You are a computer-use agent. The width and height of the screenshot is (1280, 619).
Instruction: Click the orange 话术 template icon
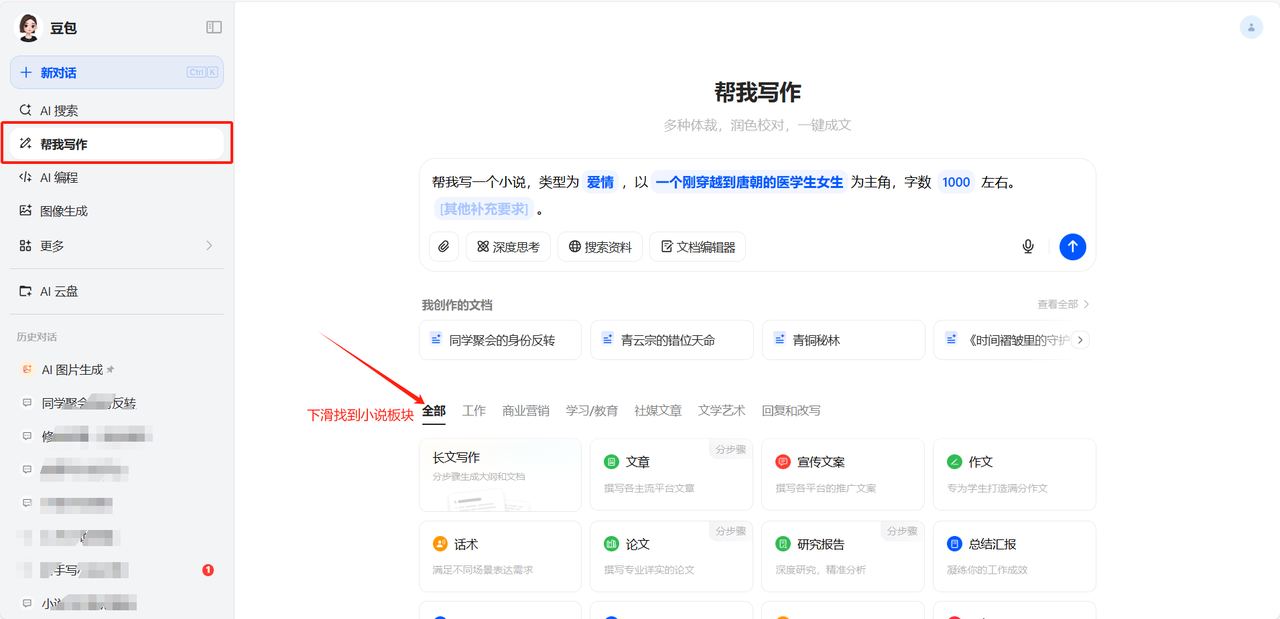point(440,544)
